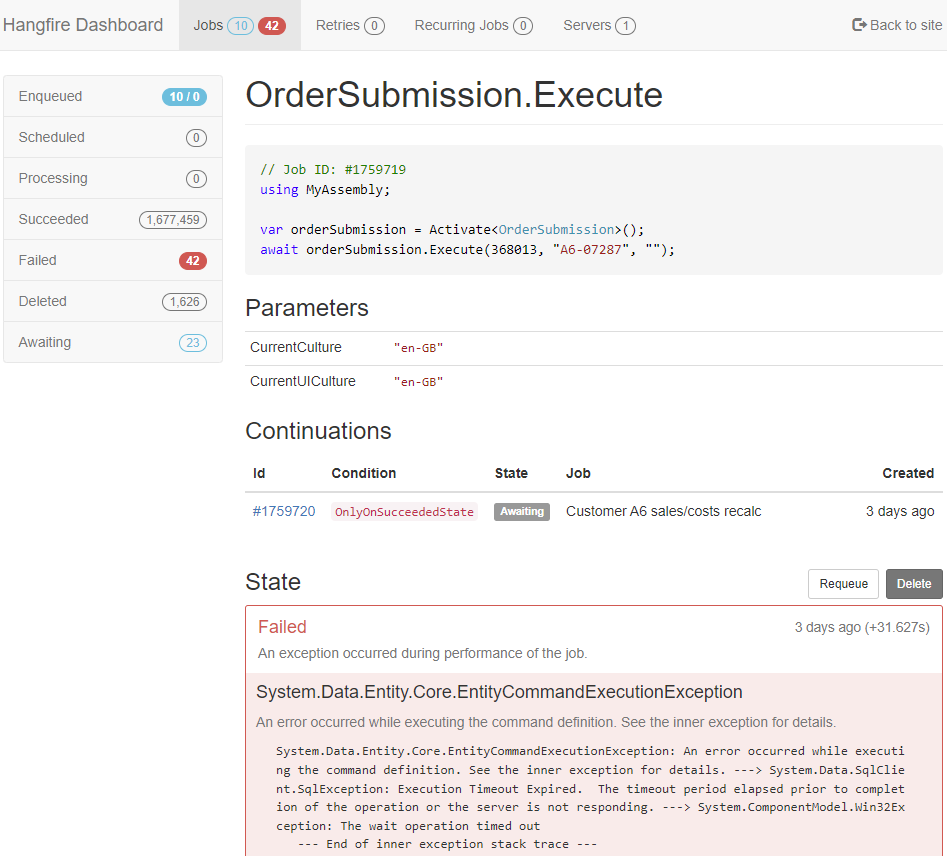The height and width of the screenshot is (856, 947).
Task: Open continuation job #1759720
Action: (284, 511)
